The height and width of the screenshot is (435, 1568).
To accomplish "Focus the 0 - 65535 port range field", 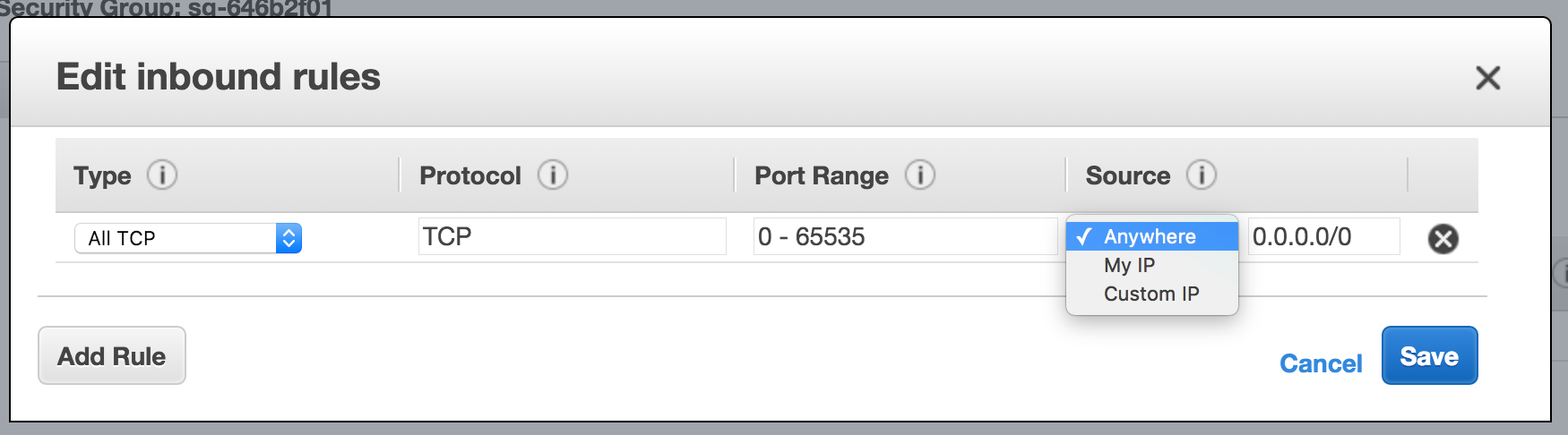I will click(x=905, y=236).
